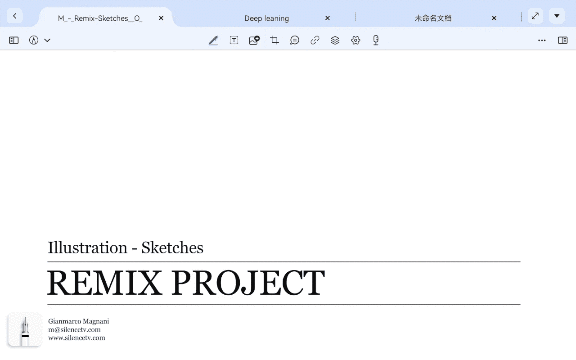576x360 pixels.
Task: Toggle the left sidebar panel icon
Action: [x=14, y=40]
